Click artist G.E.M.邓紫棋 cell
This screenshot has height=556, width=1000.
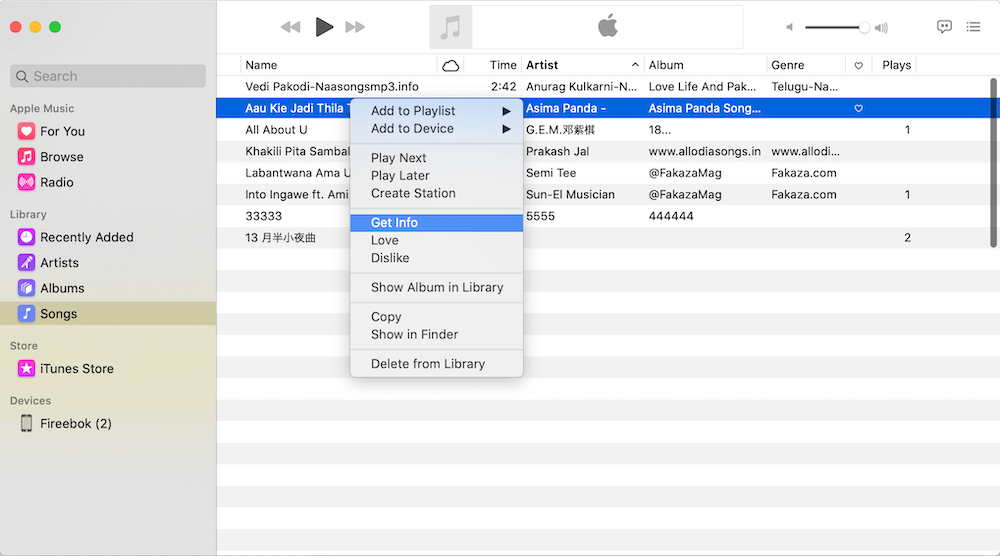(560, 130)
